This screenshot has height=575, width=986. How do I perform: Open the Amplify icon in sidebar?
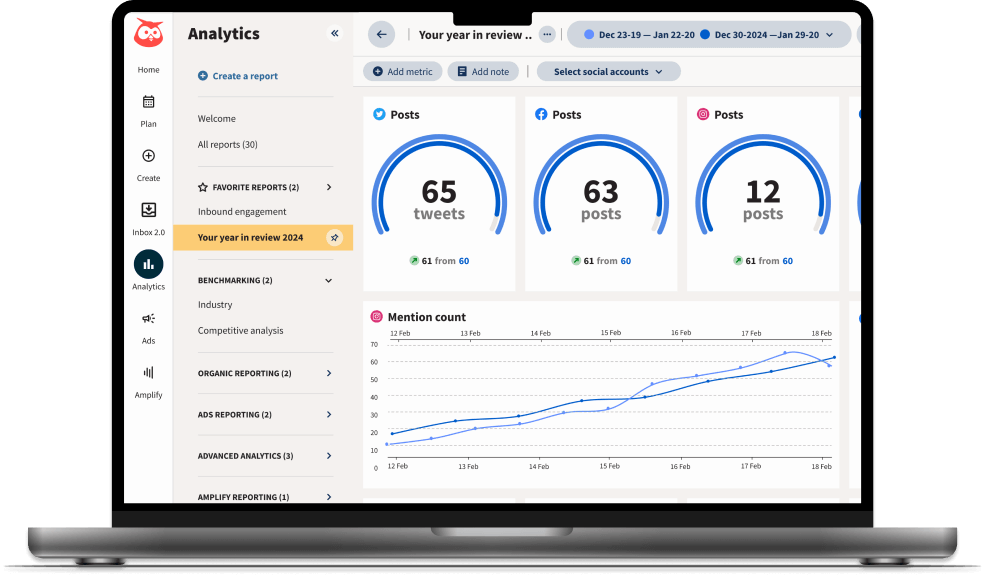click(148, 373)
